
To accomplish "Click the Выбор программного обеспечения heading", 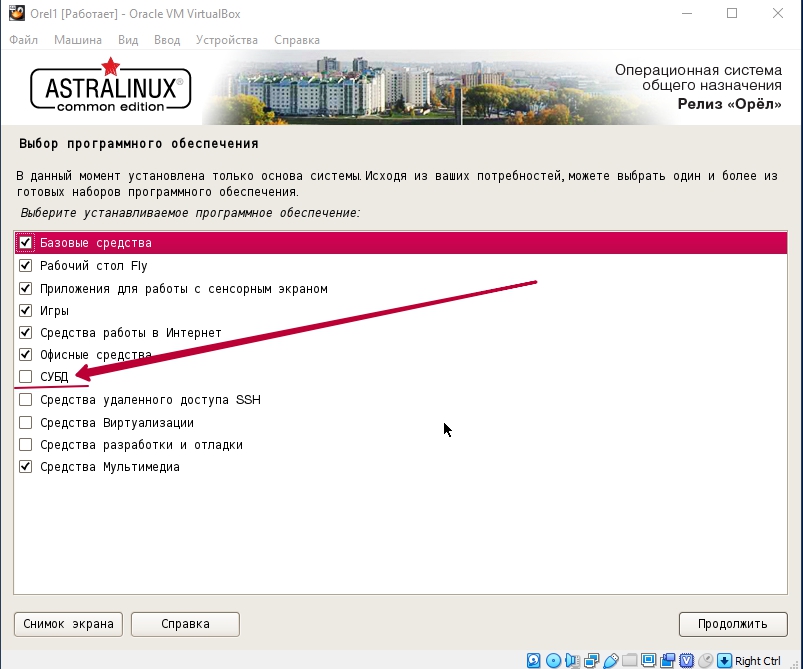I will [139, 143].
